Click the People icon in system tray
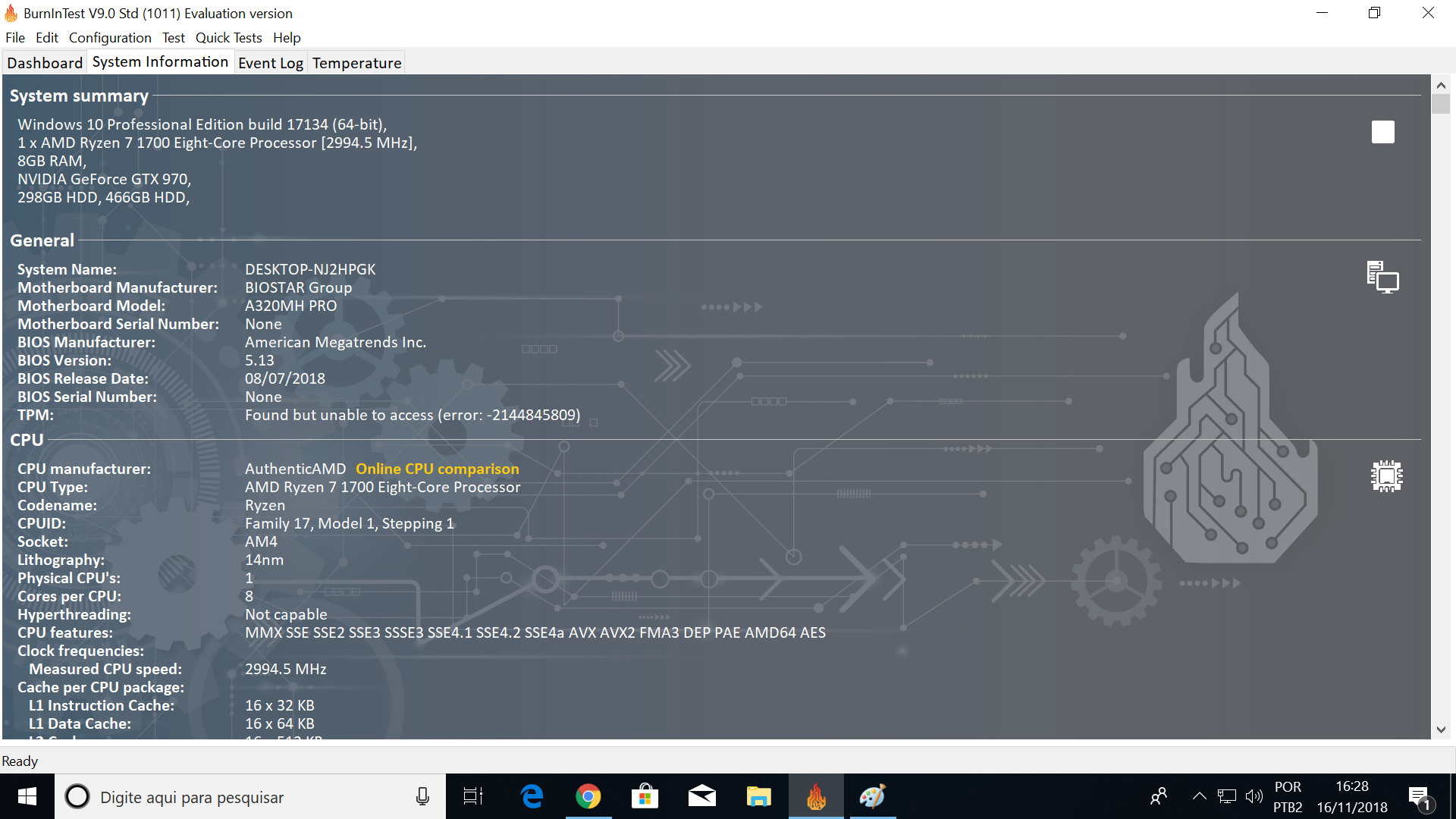This screenshot has height=819, width=1456. [1159, 796]
